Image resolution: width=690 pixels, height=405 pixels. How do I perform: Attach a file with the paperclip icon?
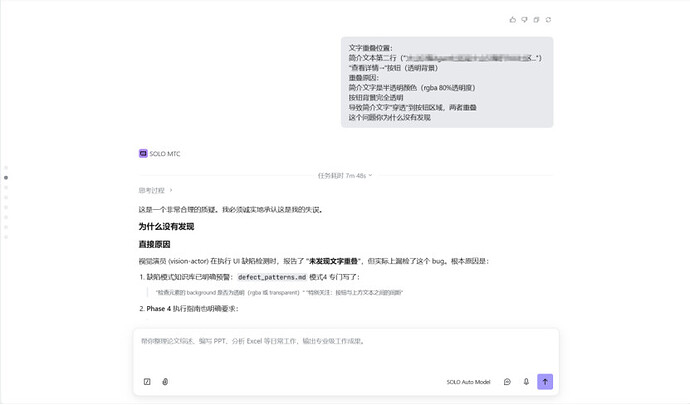(165, 382)
